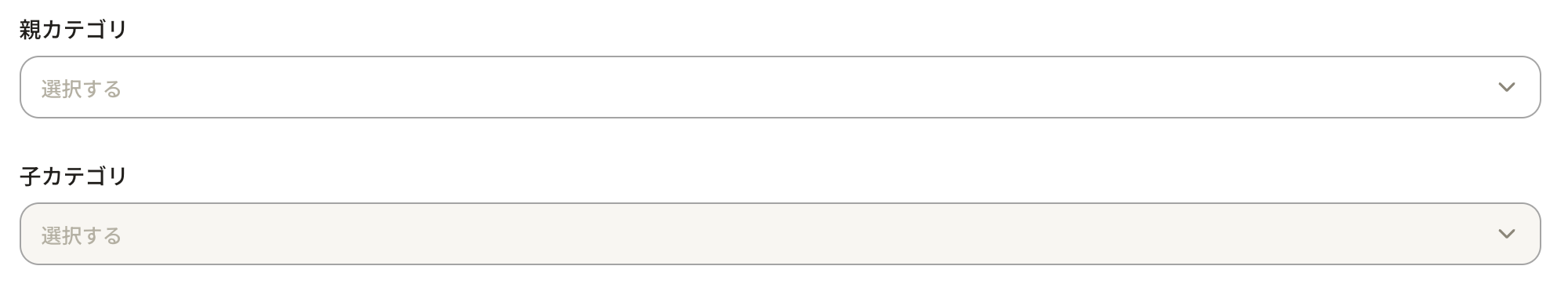Viewport: 1568px width, 295px height.
Task: Expand the greyed child category select box
Action: click(x=780, y=234)
